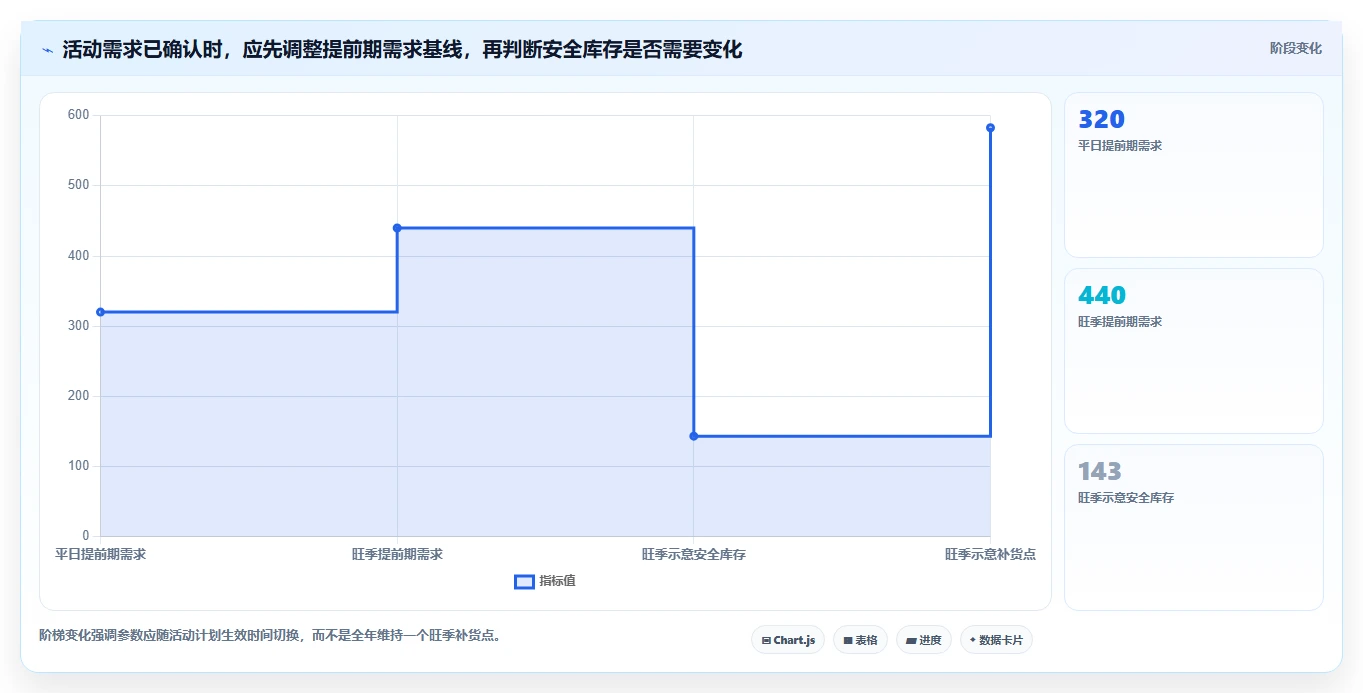Click the footnote starting with 阶梯变化强调参数
Viewport: 1363px width, 693px height.
270,635
